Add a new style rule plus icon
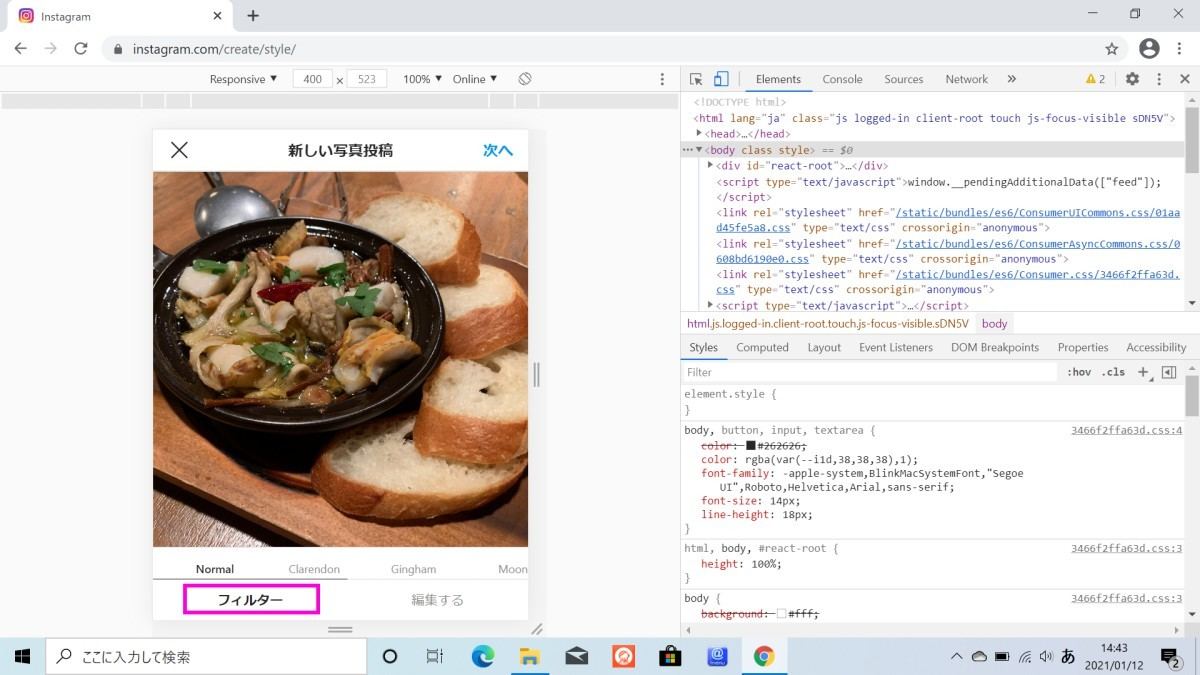Viewport: 1200px width, 675px height. (x=1144, y=372)
